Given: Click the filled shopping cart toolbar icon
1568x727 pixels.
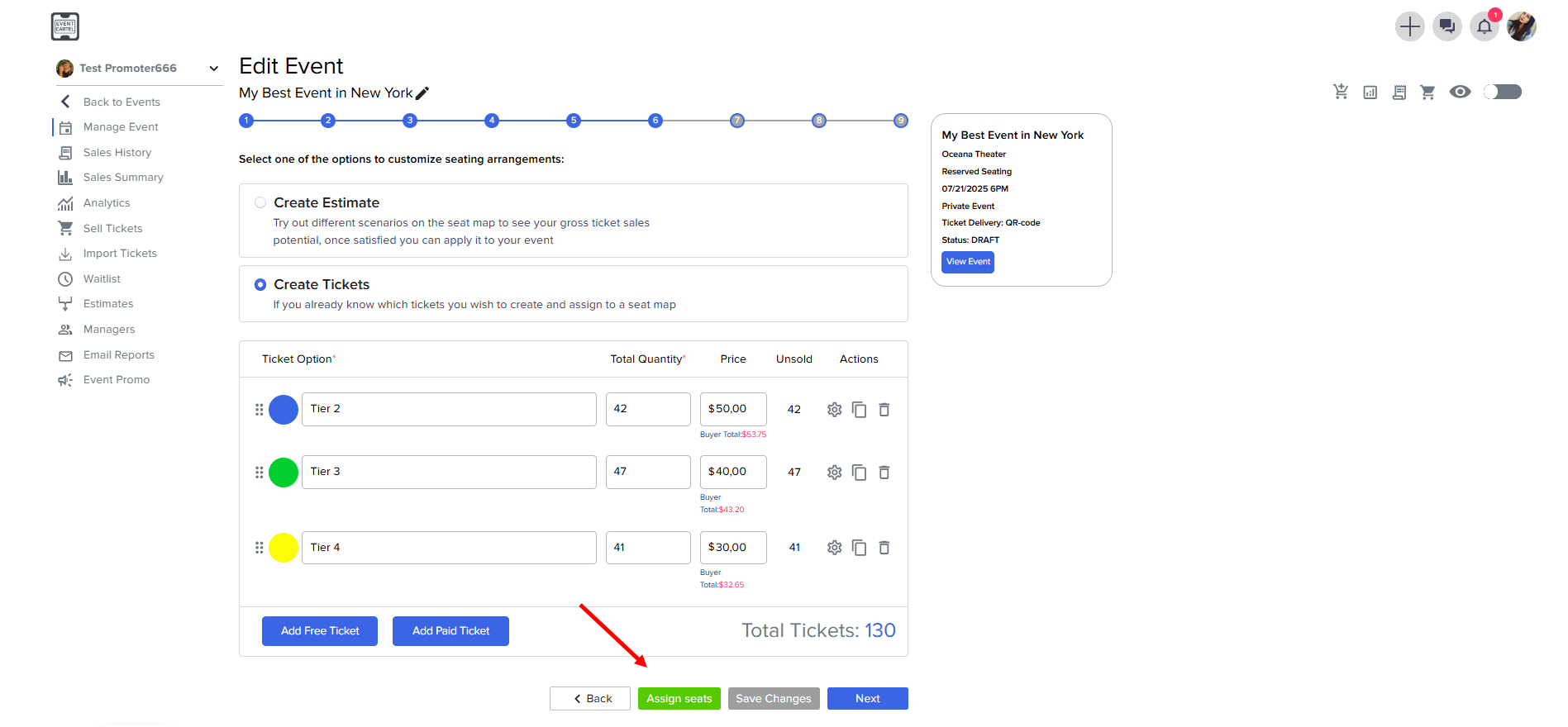Looking at the screenshot, I should pos(1427,93).
